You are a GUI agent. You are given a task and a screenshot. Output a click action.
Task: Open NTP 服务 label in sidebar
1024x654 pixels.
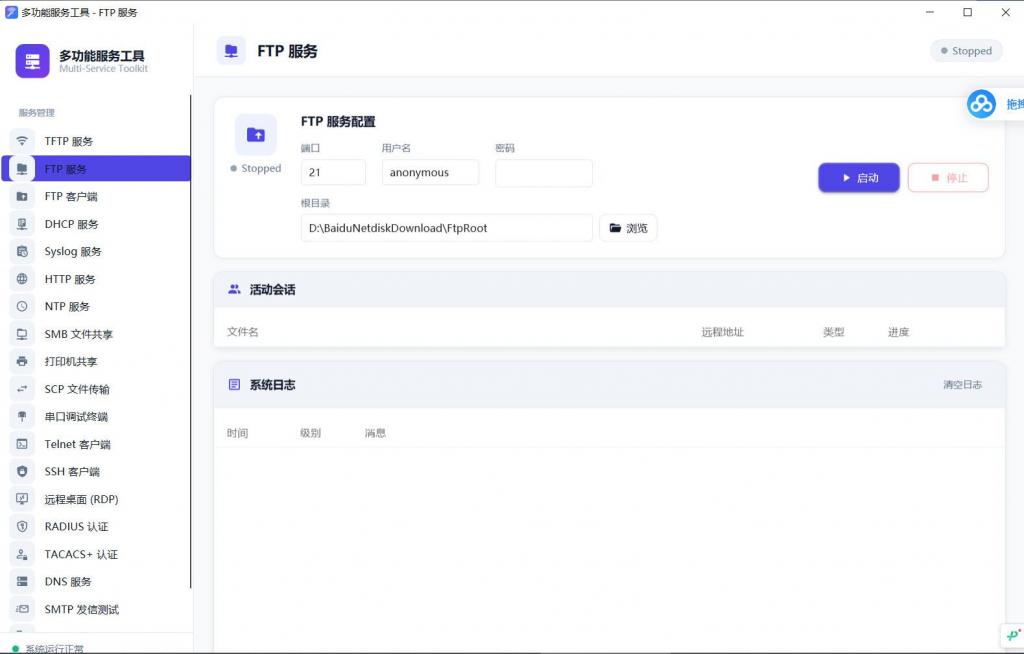pos(67,306)
